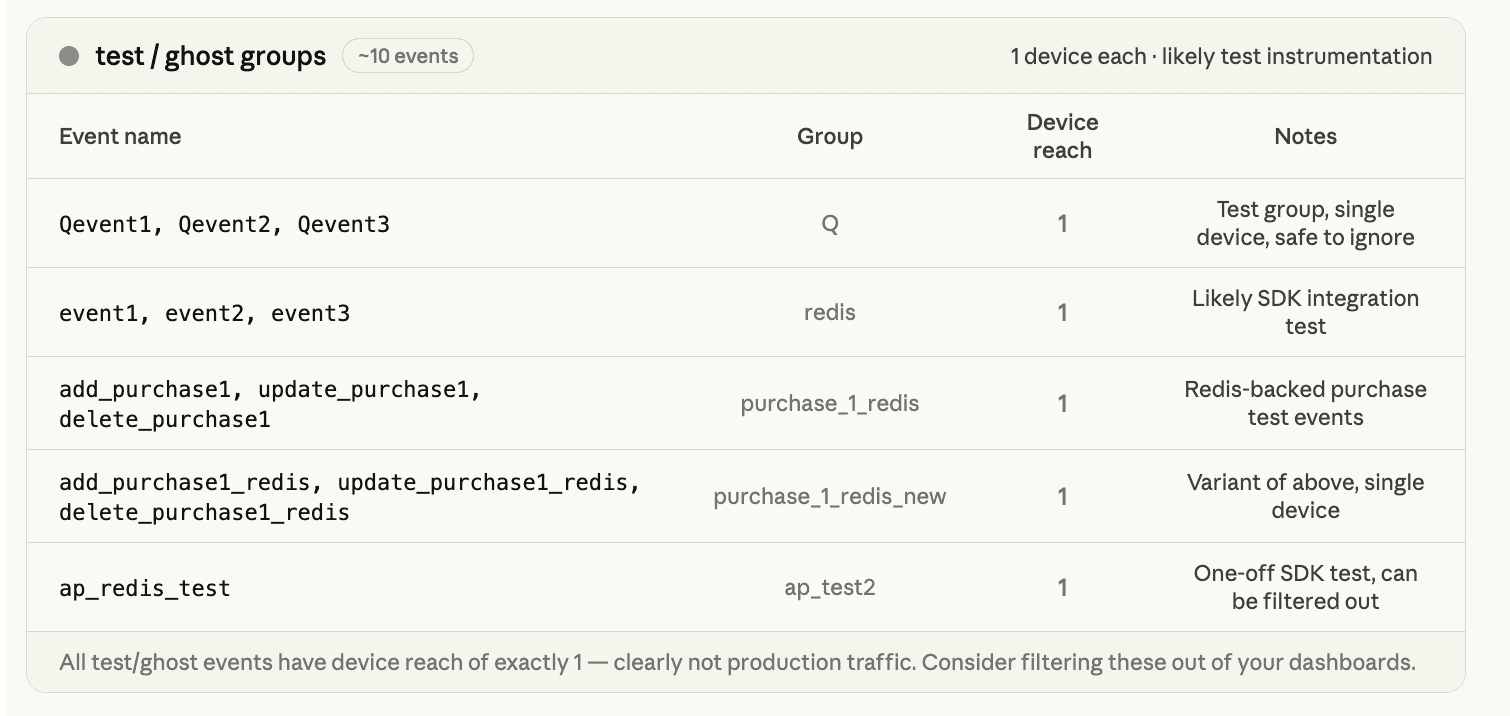Click the redis group label

pos(829,312)
